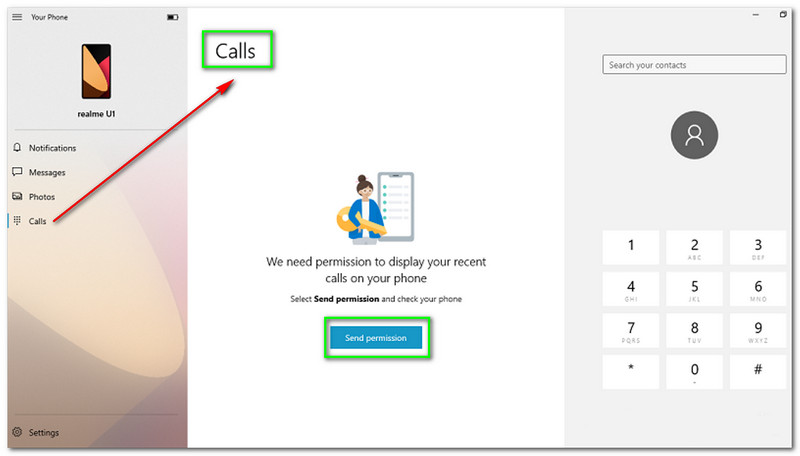
Task: Click the bell icon beside Notifications
Action: coord(17,147)
